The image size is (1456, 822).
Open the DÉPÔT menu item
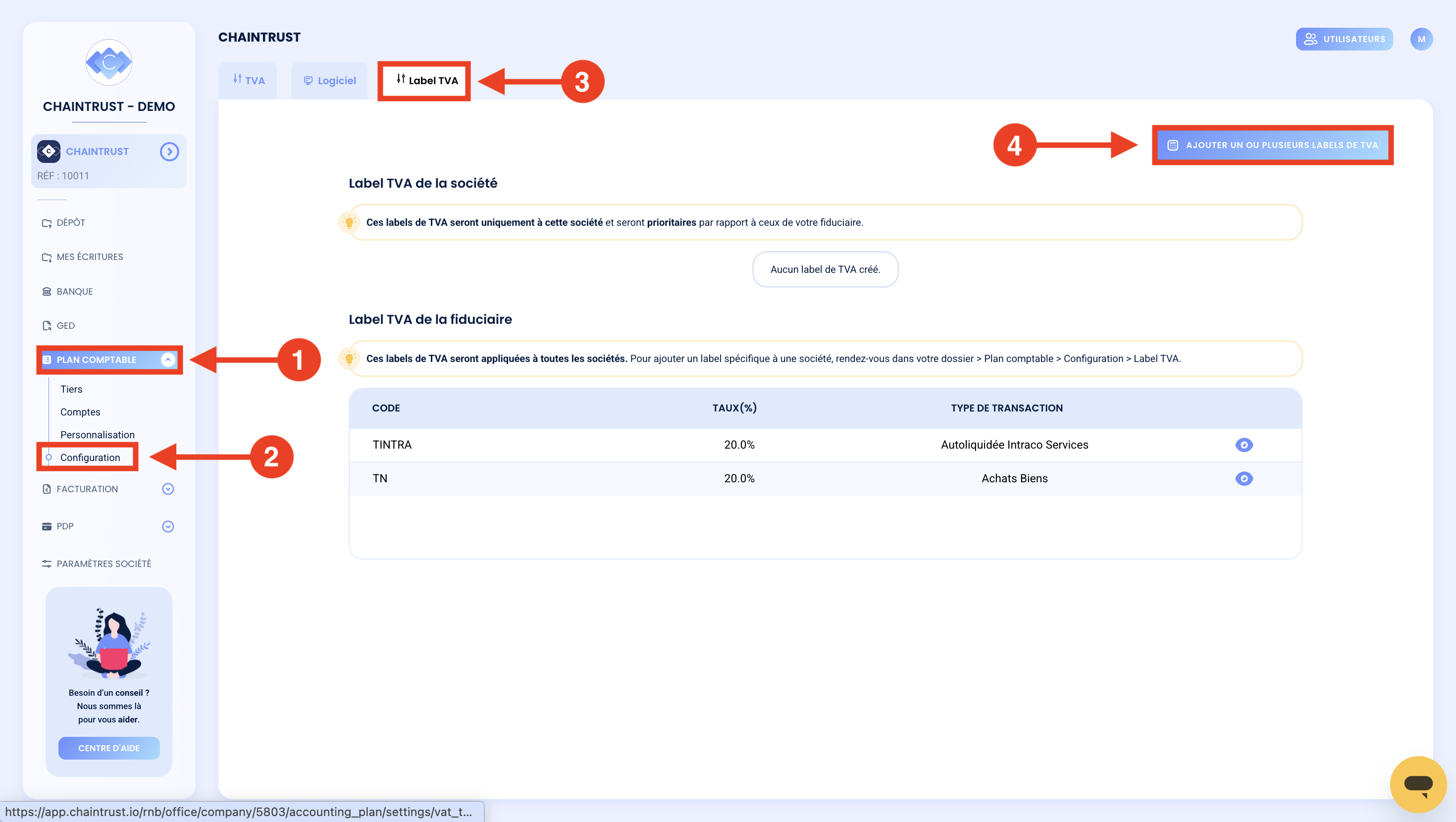tap(71, 223)
